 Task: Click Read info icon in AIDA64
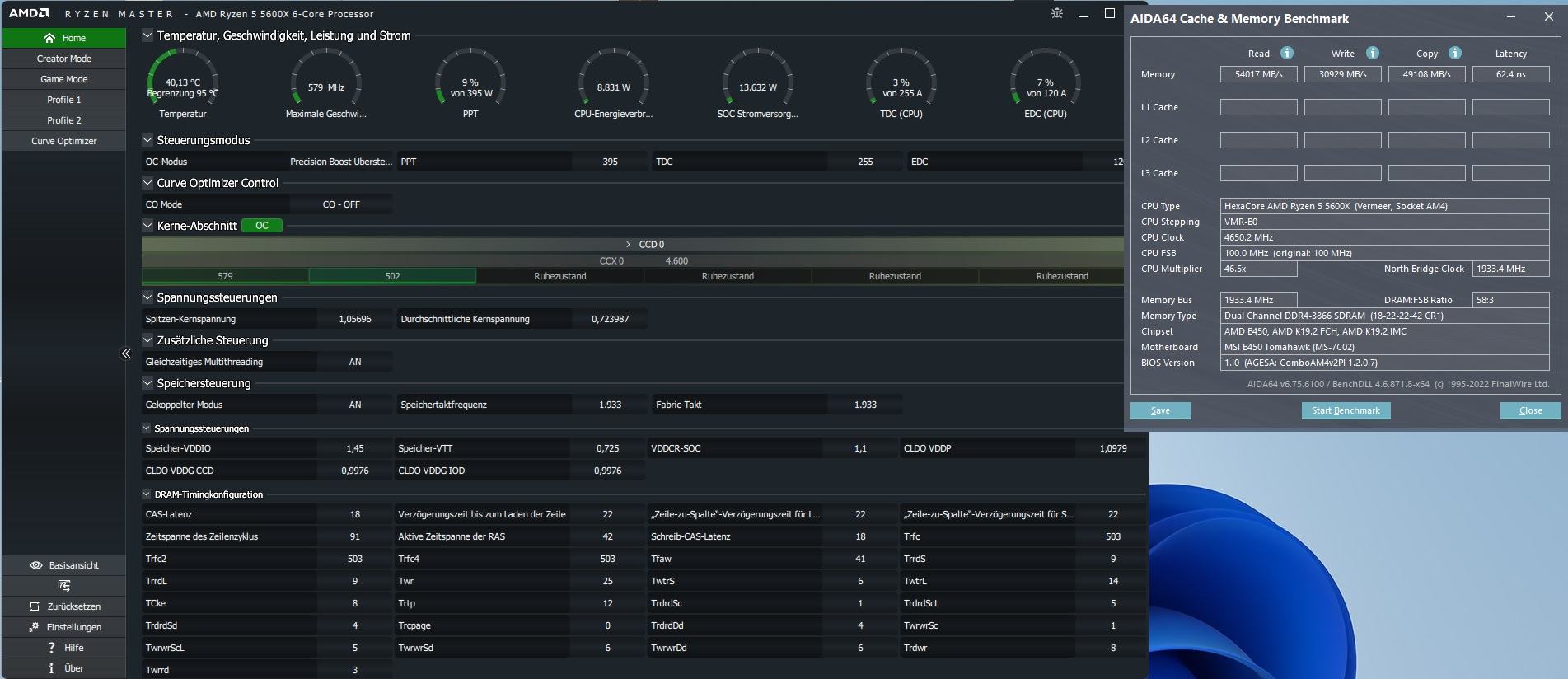pyautogui.click(x=1287, y=53)
